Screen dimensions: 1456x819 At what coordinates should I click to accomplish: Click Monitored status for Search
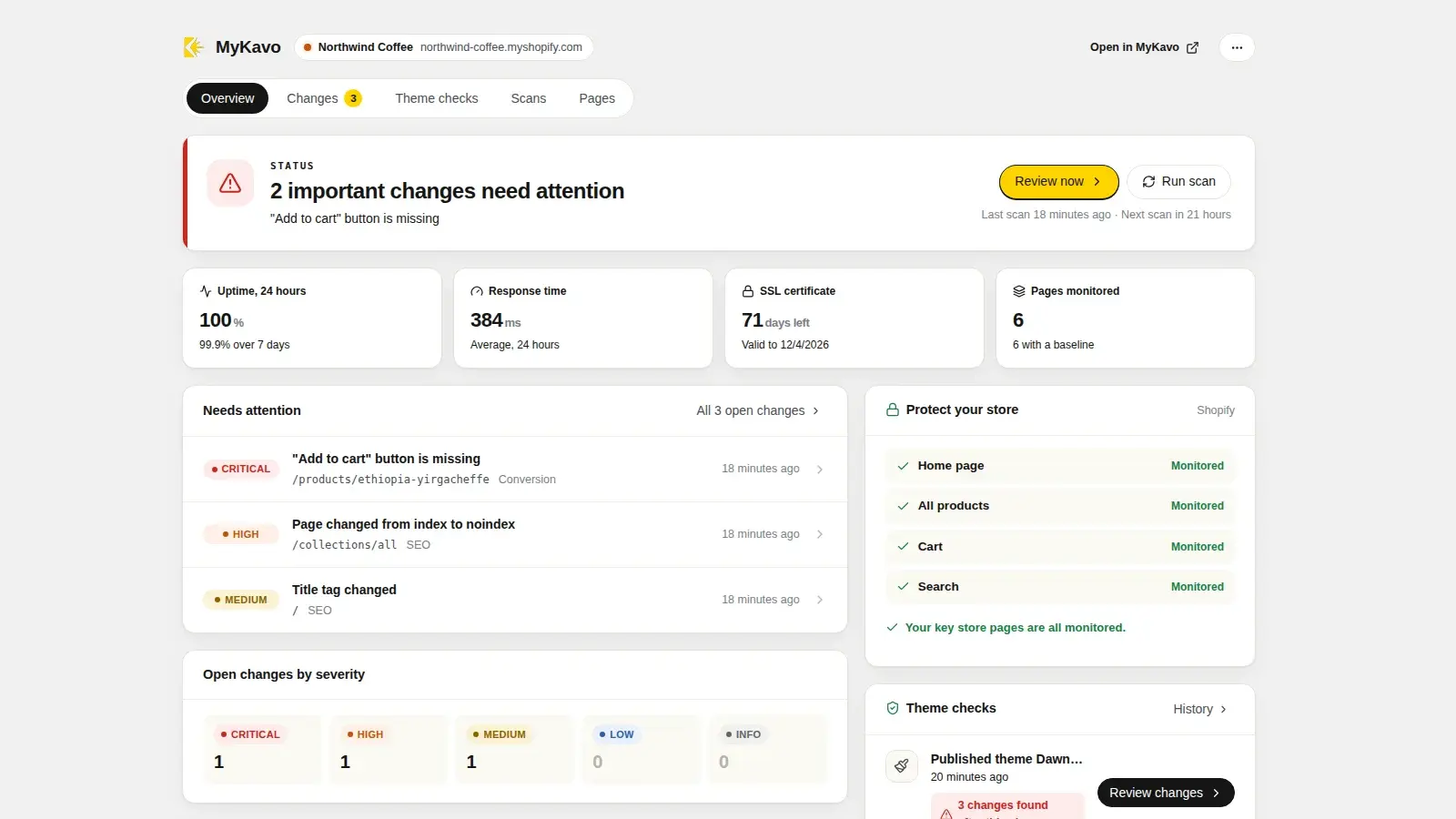point(1198,587)
